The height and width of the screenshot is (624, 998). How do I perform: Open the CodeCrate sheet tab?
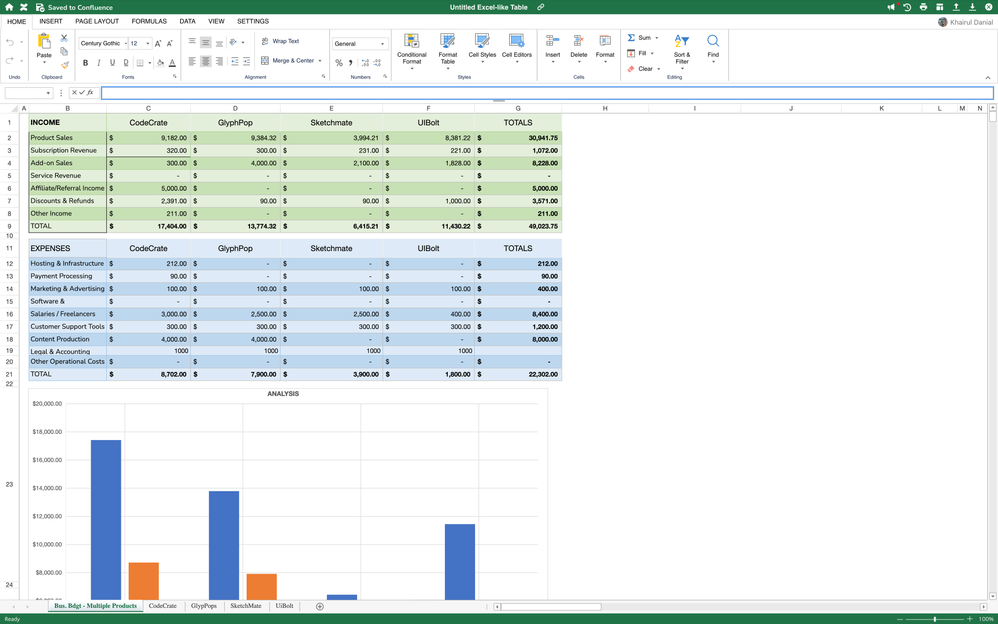pos(163,606)
